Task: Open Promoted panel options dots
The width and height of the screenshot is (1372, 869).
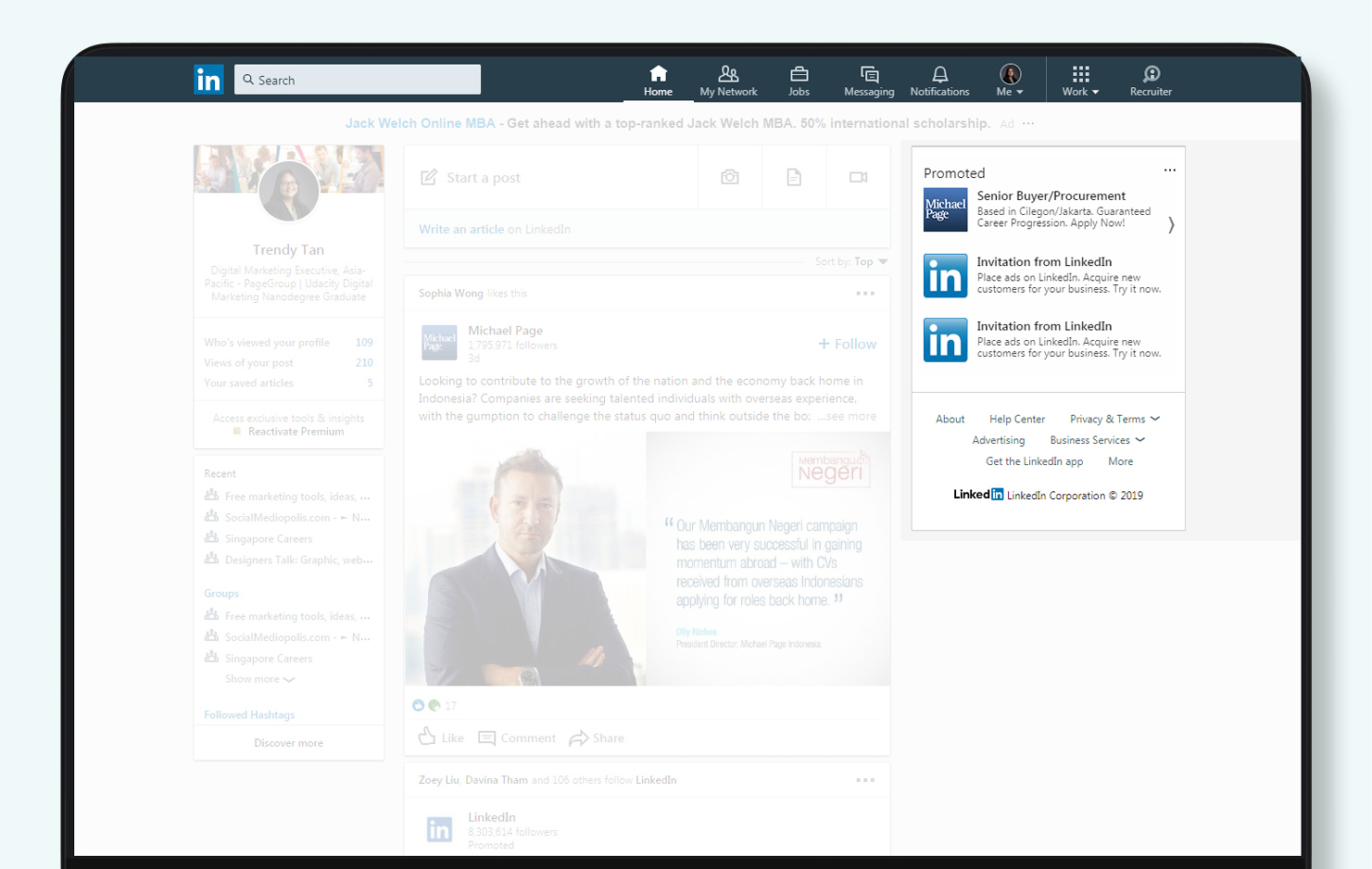Action: (x=1170, y=170)
